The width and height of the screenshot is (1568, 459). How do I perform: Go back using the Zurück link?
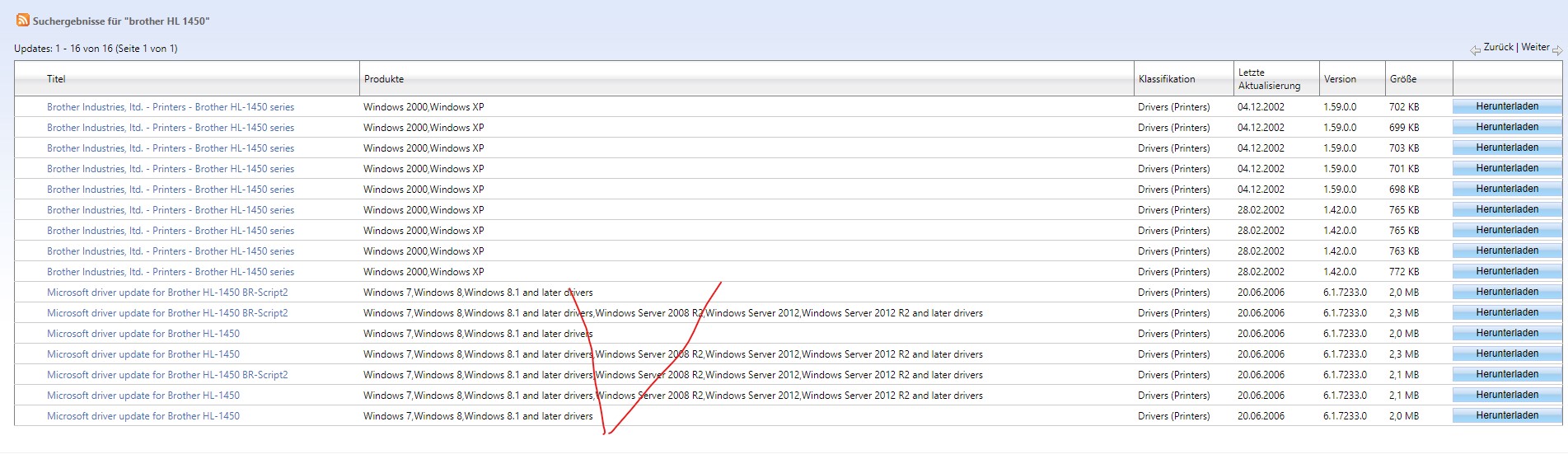(x=1498, y=47)
